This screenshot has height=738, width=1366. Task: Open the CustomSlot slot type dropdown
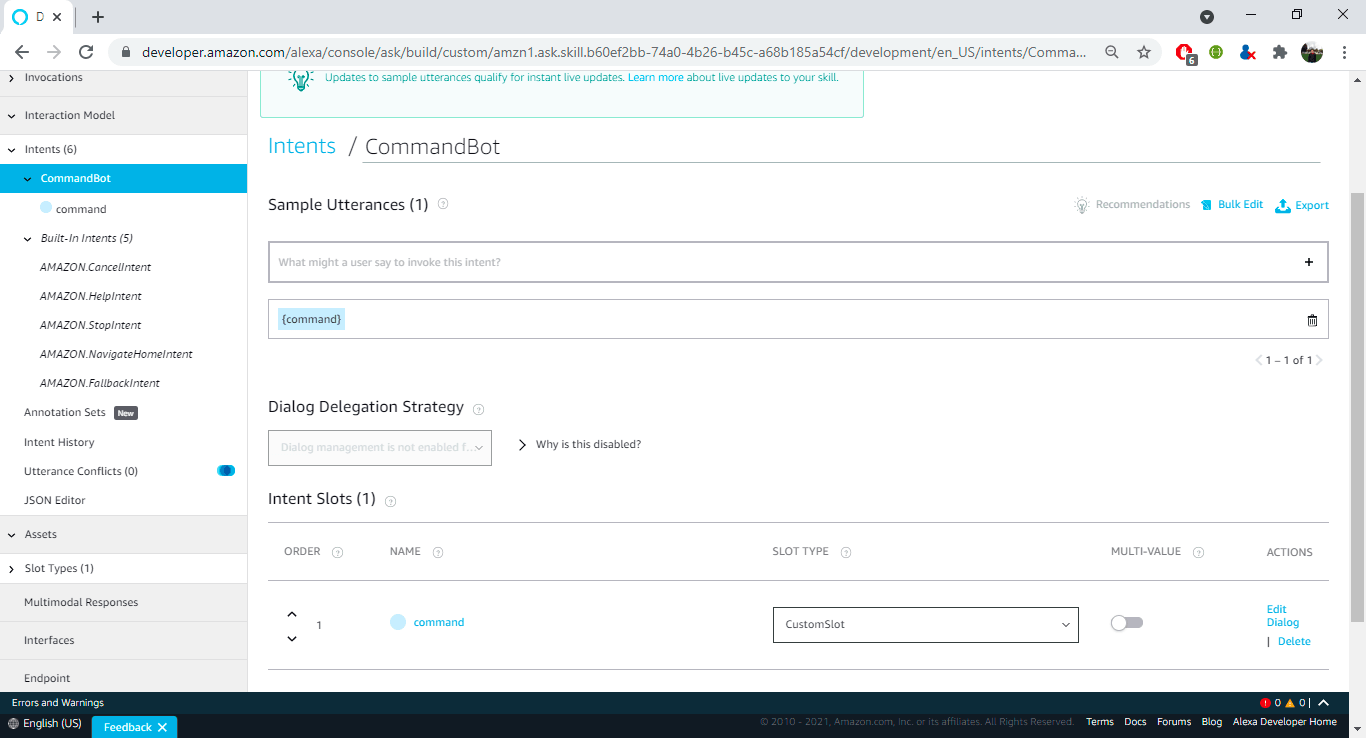(x=926, y=625)
